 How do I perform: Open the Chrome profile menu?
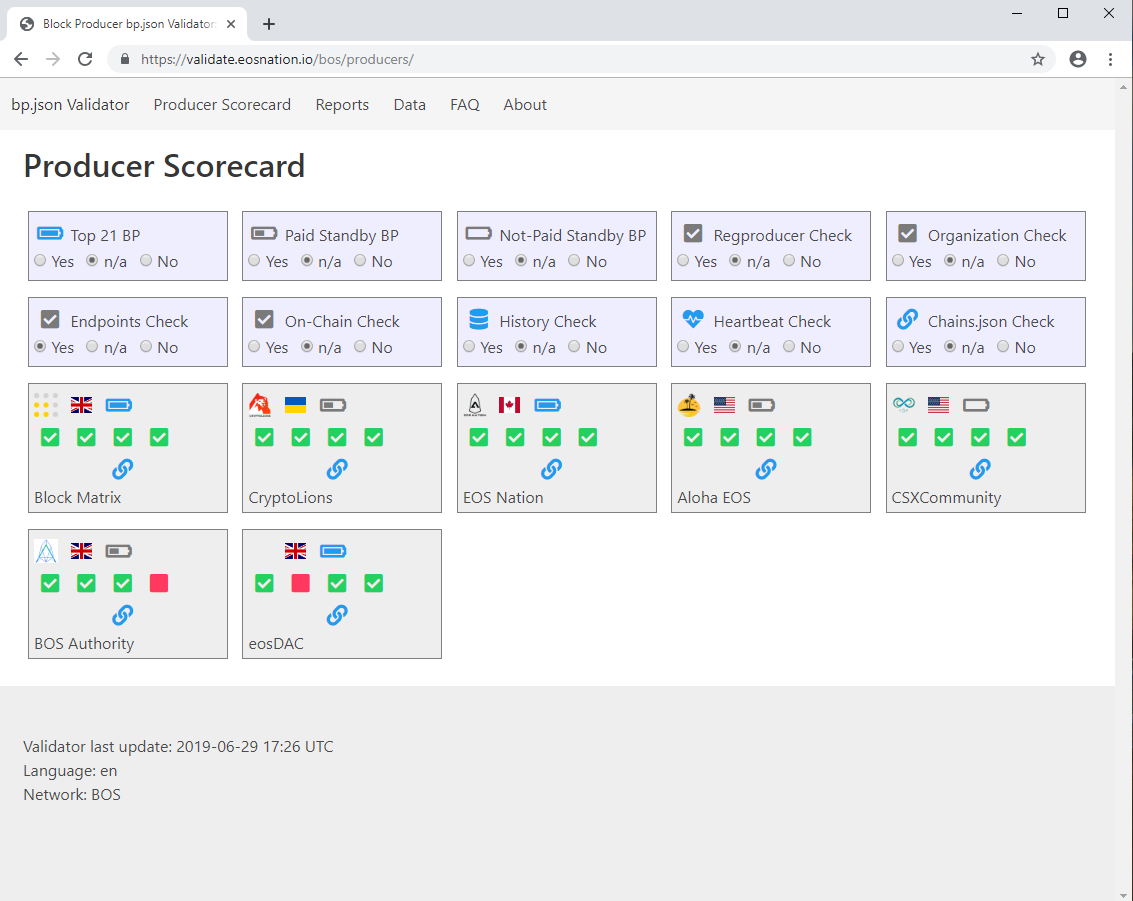1077,59
